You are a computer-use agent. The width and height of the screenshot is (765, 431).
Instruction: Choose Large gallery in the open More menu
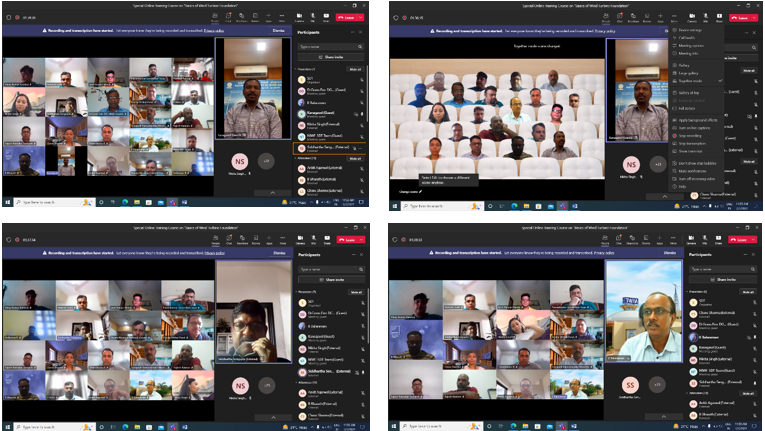[690, 72]
